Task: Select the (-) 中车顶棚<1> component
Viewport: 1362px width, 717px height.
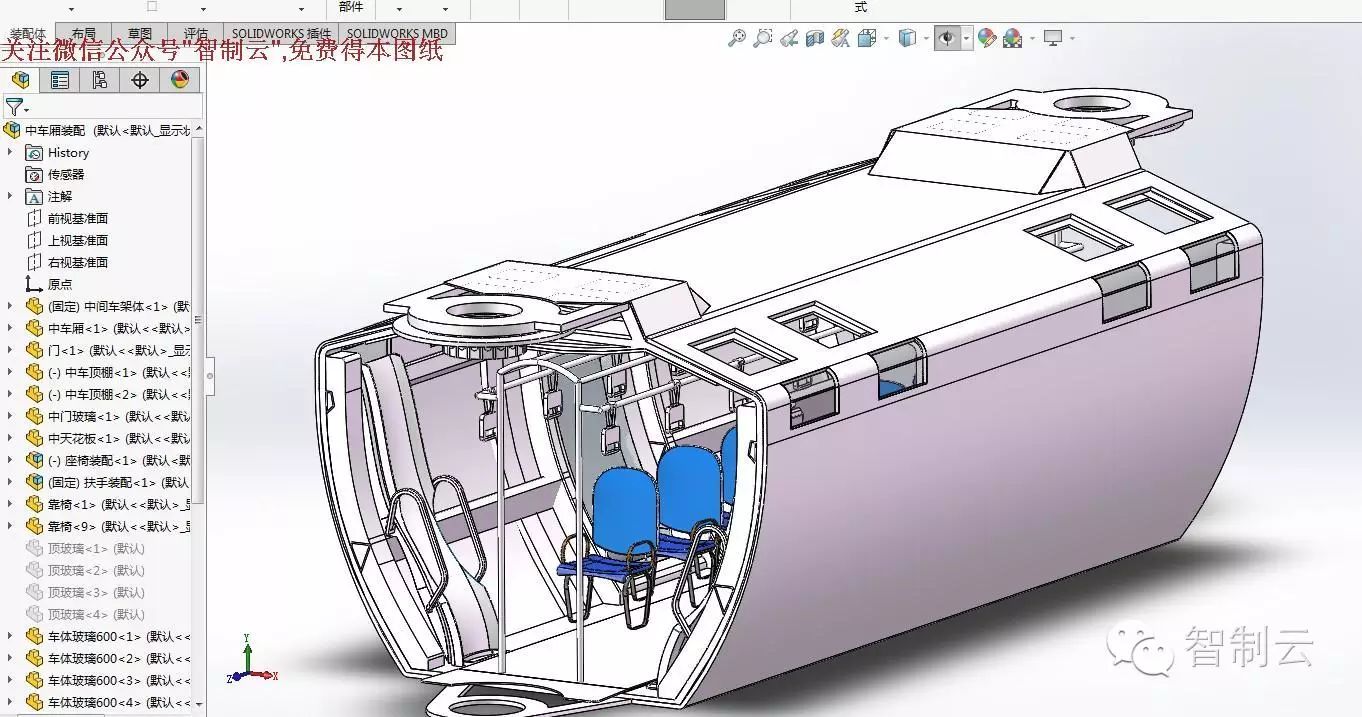Action: [107, 373]
